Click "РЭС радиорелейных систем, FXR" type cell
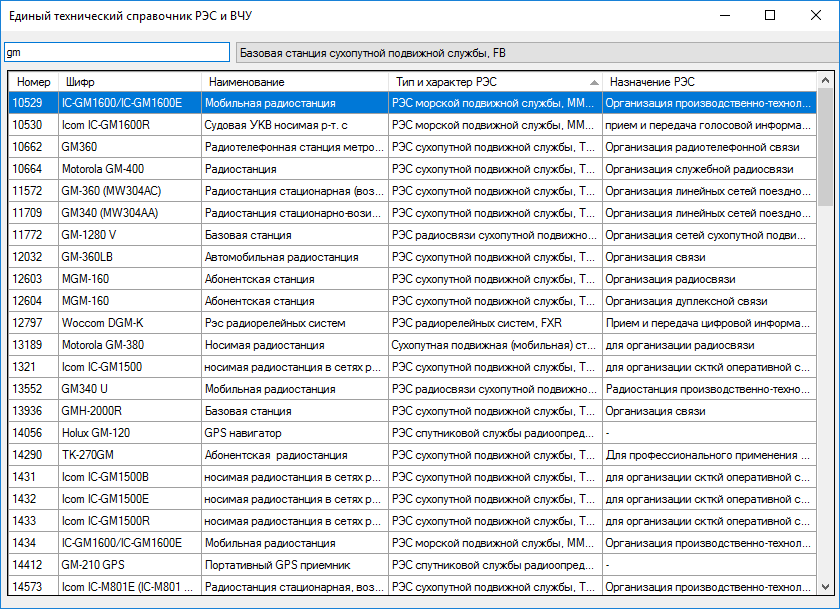Screen dimensions: 840x609 tap(496, 322)
